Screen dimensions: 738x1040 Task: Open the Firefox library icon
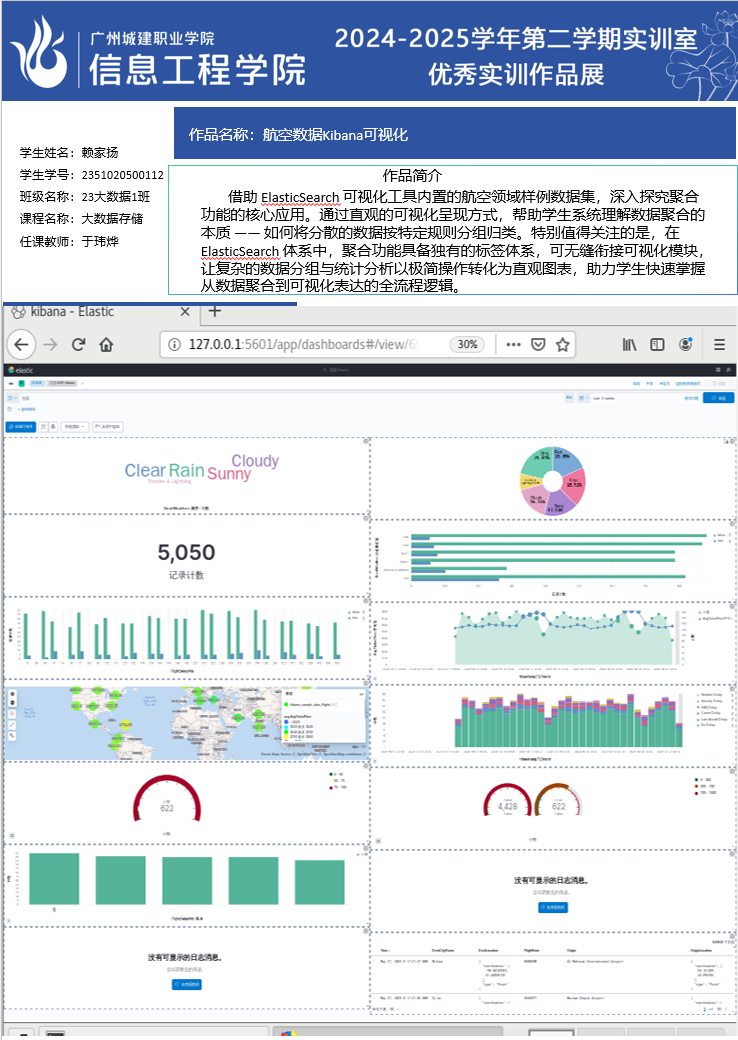[629, 344]
